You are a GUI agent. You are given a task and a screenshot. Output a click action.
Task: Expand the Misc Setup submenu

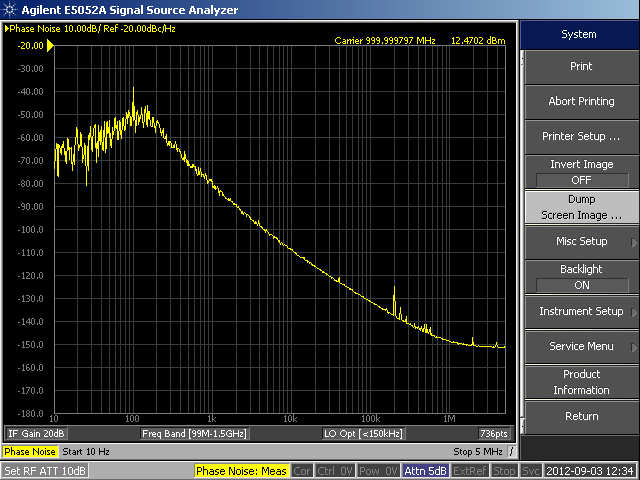580,242
